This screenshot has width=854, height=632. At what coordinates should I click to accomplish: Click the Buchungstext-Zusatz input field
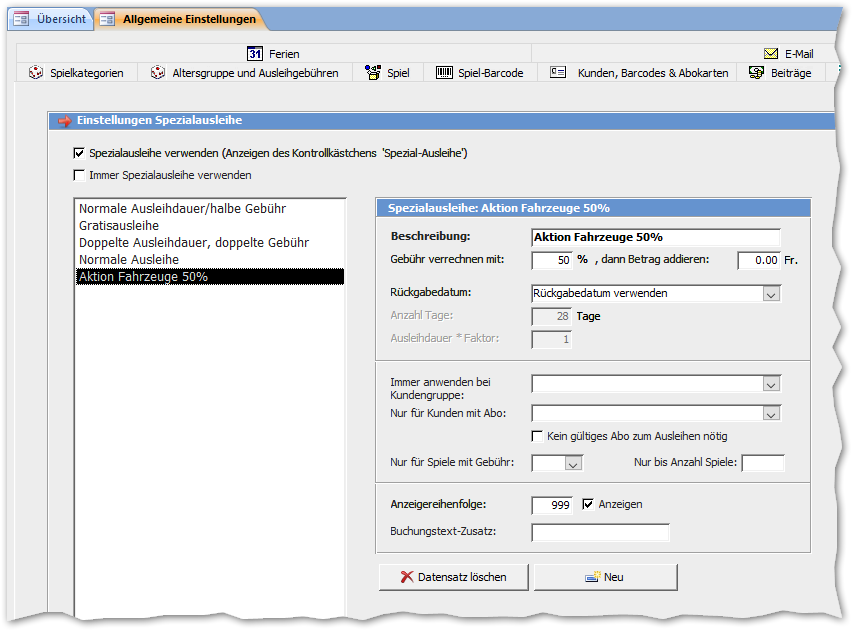coord(600,532)
